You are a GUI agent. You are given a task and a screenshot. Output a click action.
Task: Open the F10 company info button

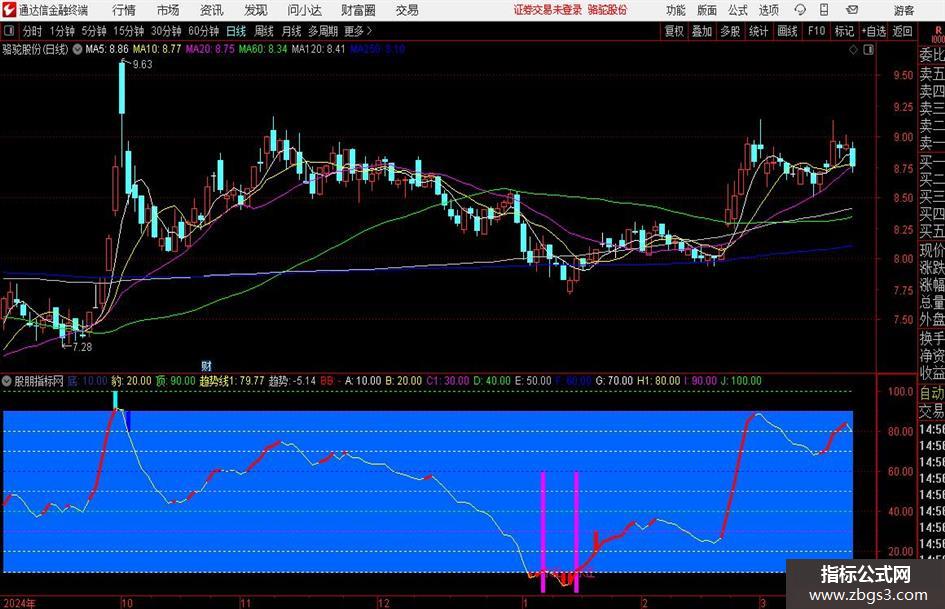point(817,31)
